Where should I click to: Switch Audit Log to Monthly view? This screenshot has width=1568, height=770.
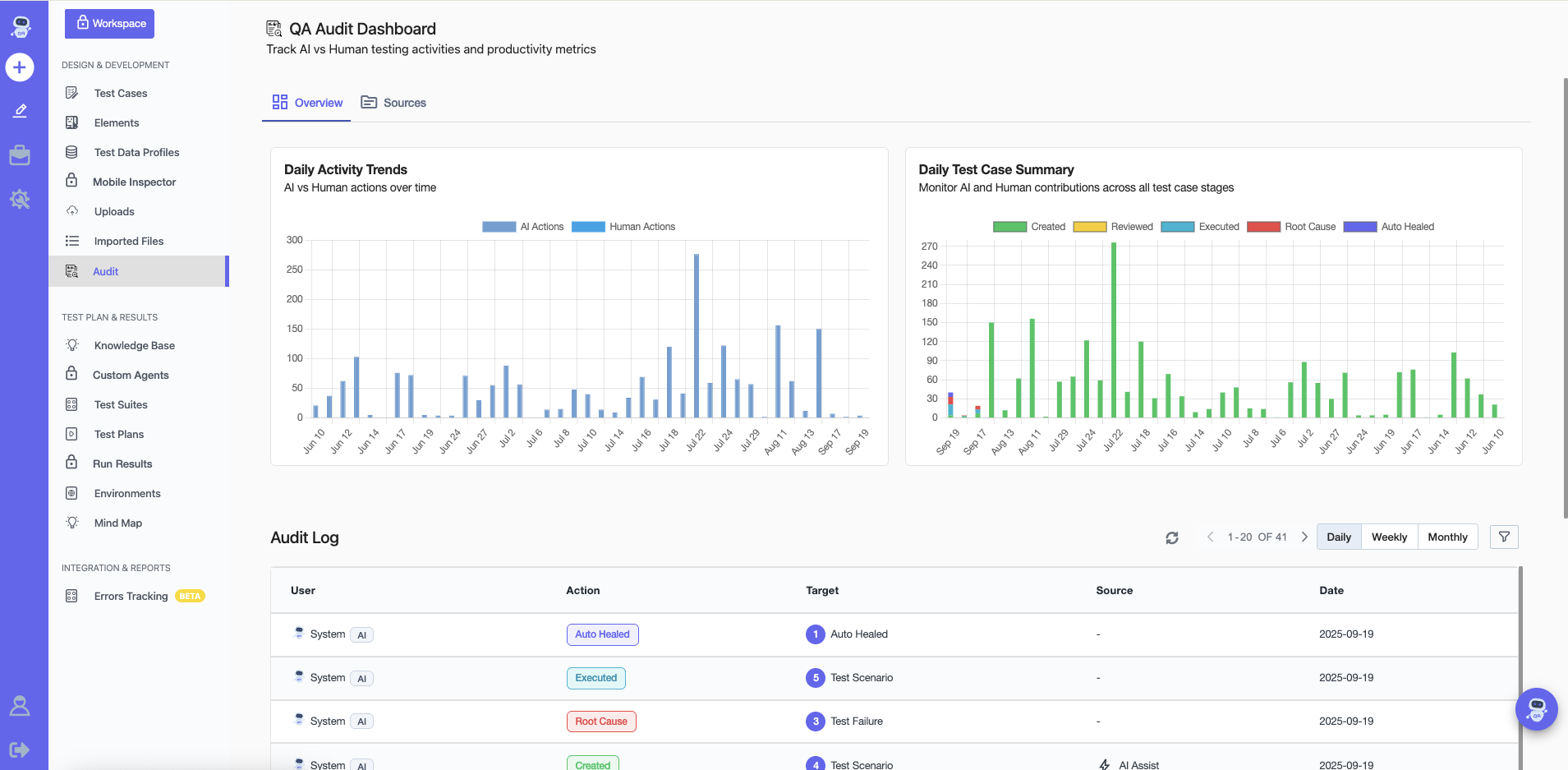1447,537
